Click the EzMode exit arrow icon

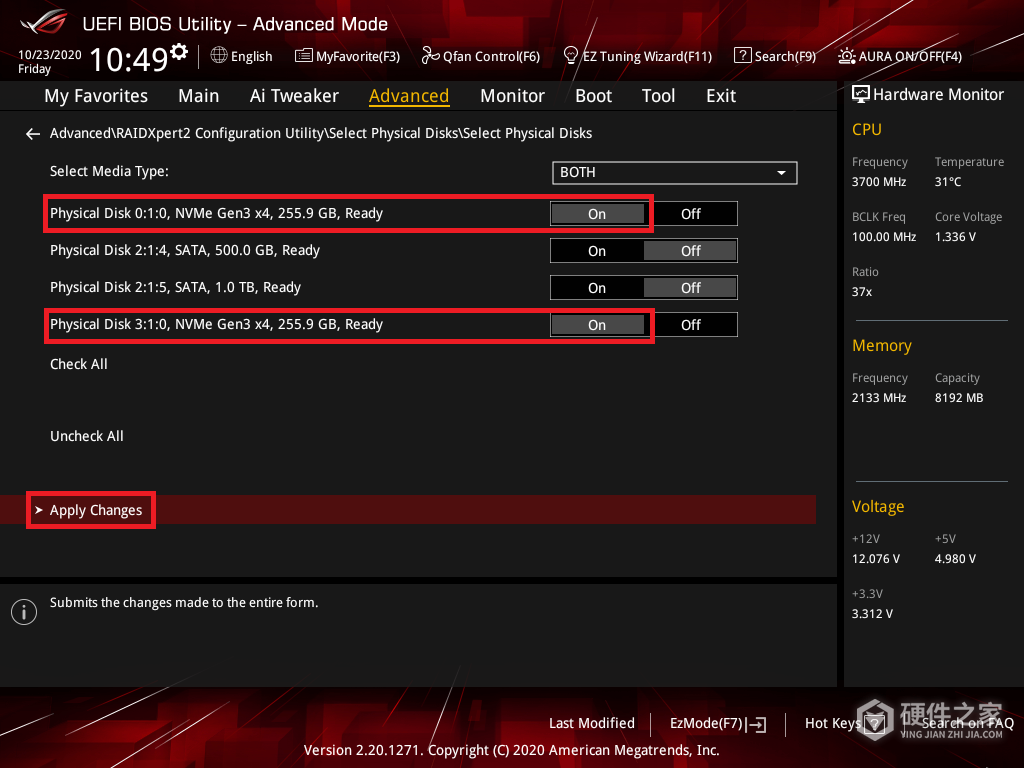pos(758,724)
